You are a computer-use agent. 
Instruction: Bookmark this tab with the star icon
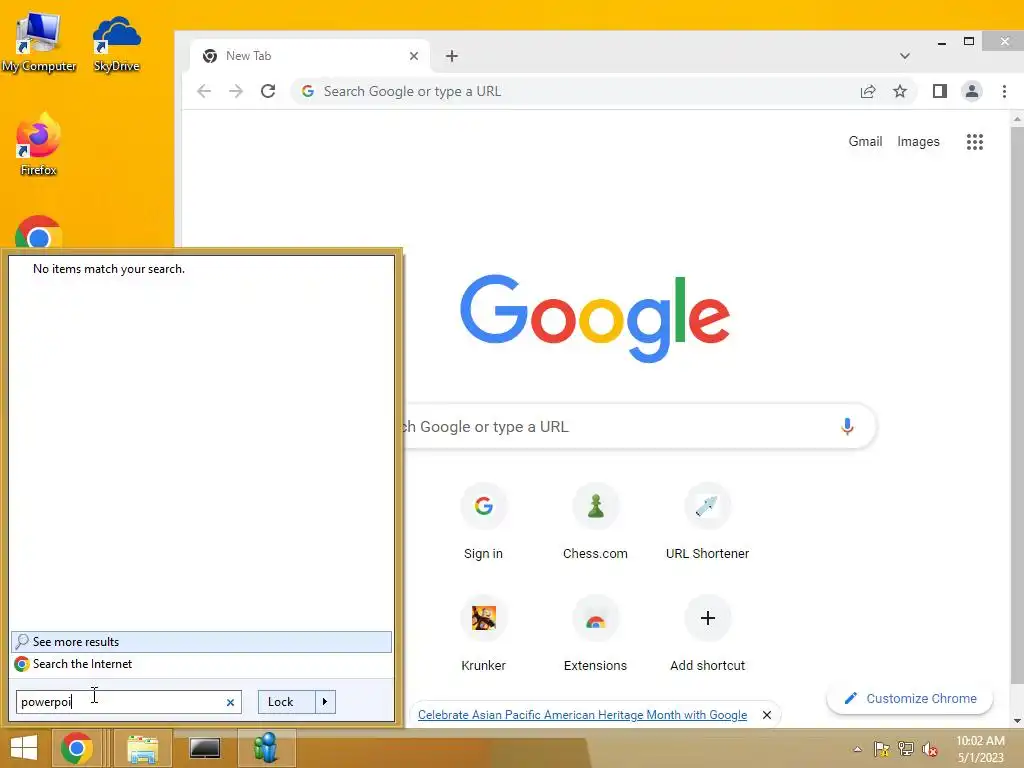pyautogui.click(x=900, y=91)
